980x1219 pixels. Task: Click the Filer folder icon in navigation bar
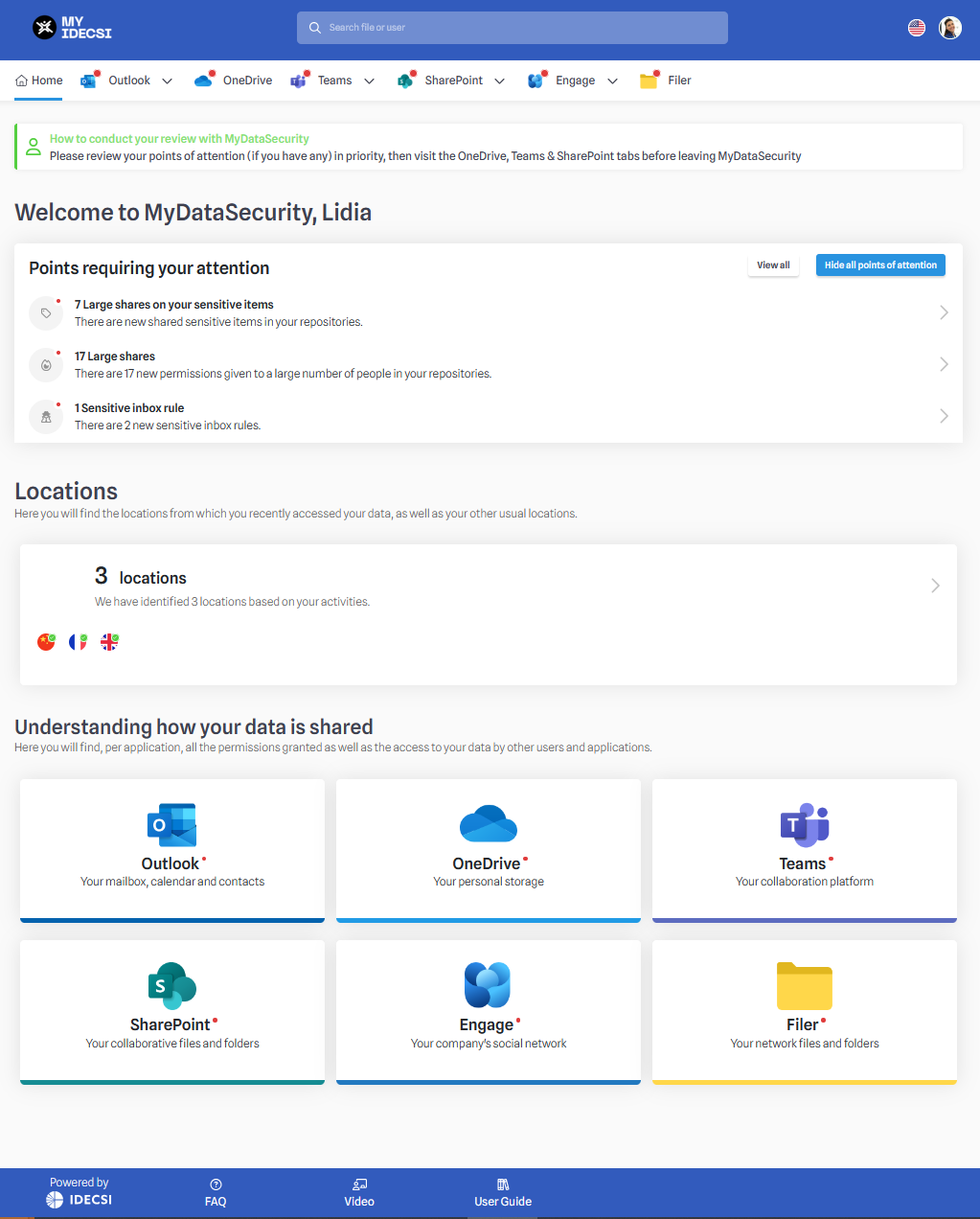[649, 80]
